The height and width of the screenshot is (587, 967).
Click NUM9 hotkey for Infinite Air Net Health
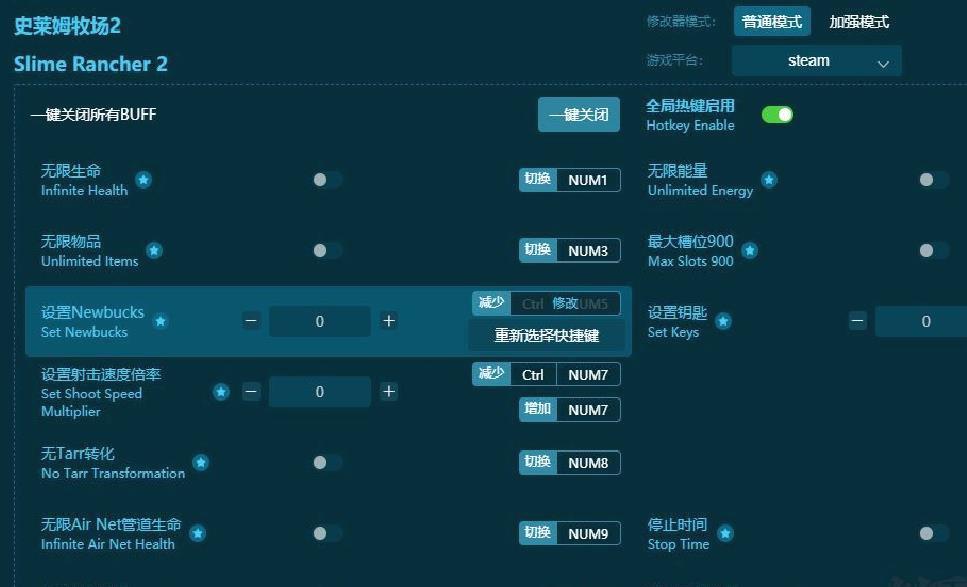570,534
